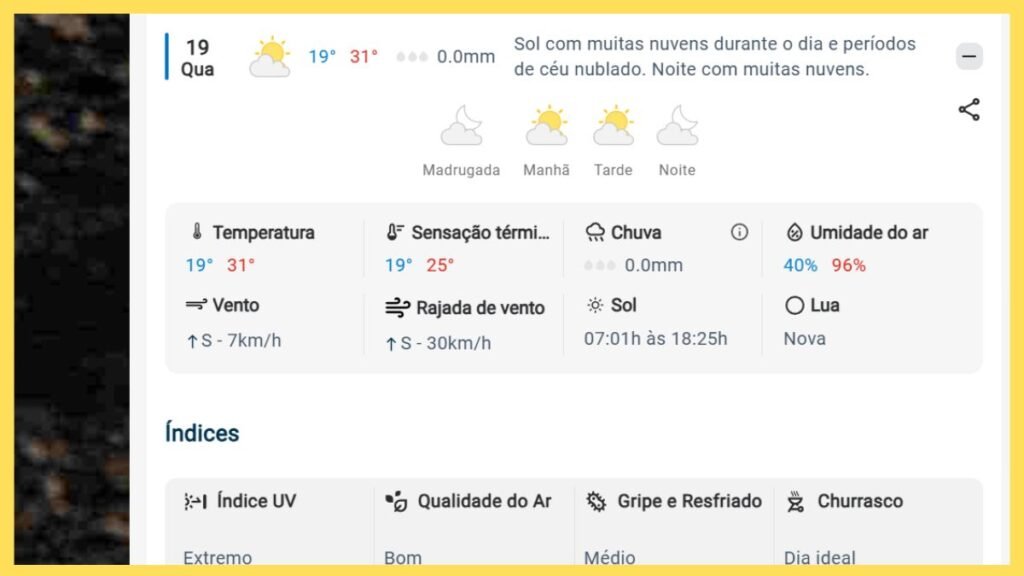The width and height of the screenshot is (1024, 576).
Task: Click the 19 Qua date label
Action: point(197,57)
